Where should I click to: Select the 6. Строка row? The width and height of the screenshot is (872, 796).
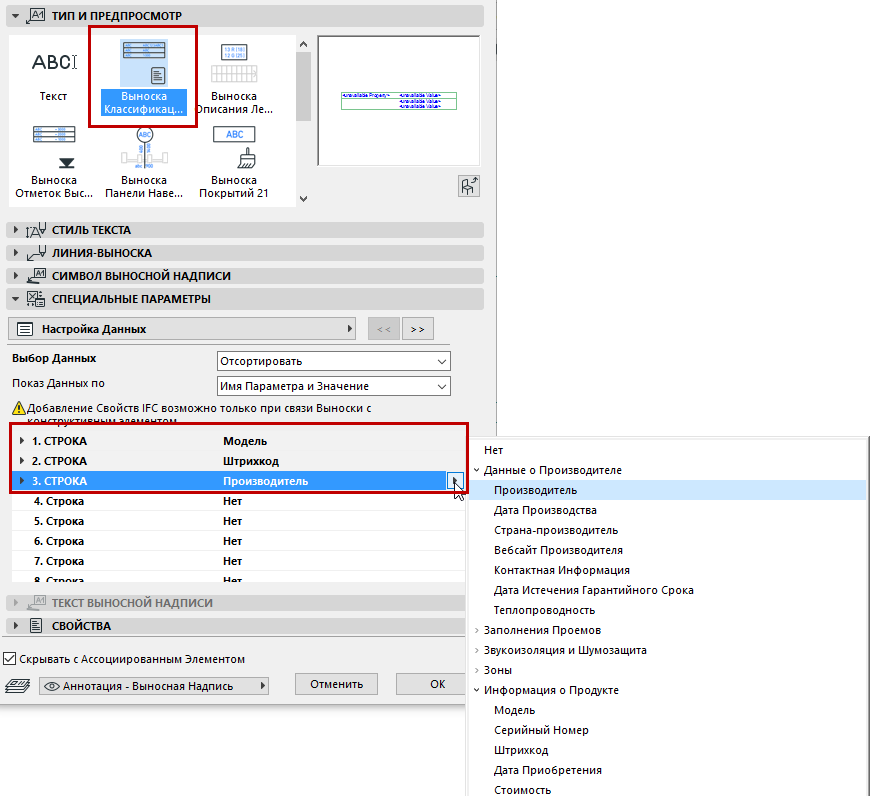click(238, 541)
